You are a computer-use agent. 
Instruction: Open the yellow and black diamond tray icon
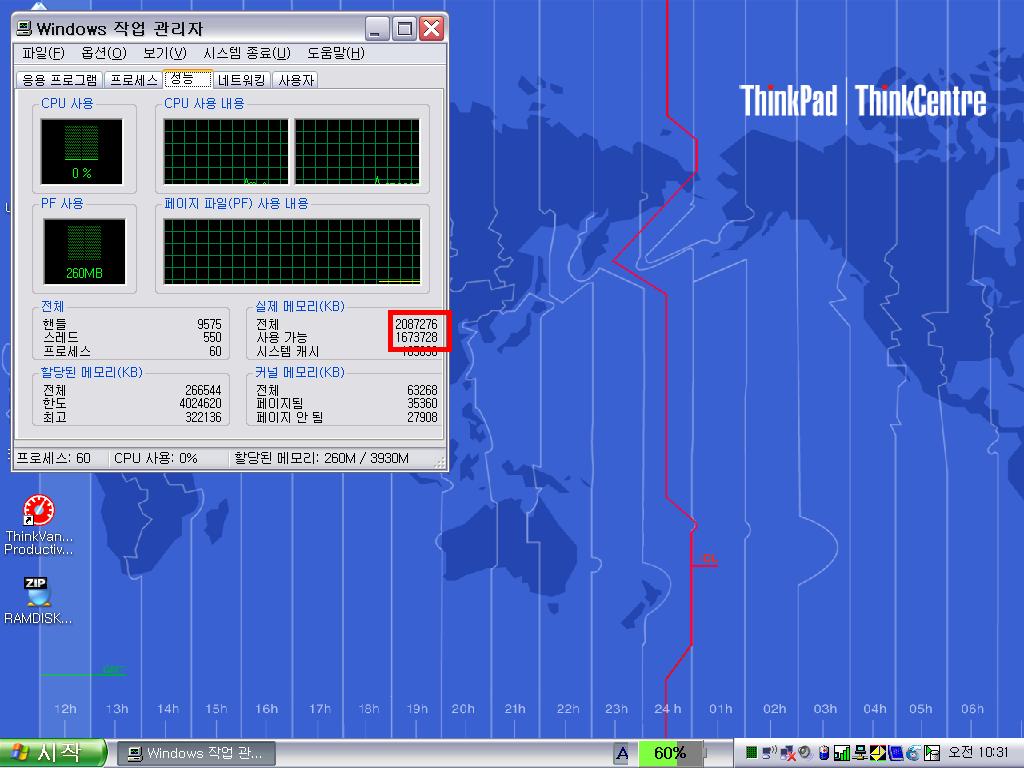[x=877, y=753]
